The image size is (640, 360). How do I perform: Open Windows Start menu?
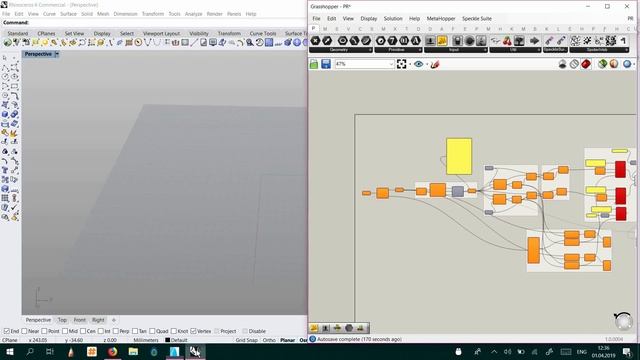click(x=9, y=351)
